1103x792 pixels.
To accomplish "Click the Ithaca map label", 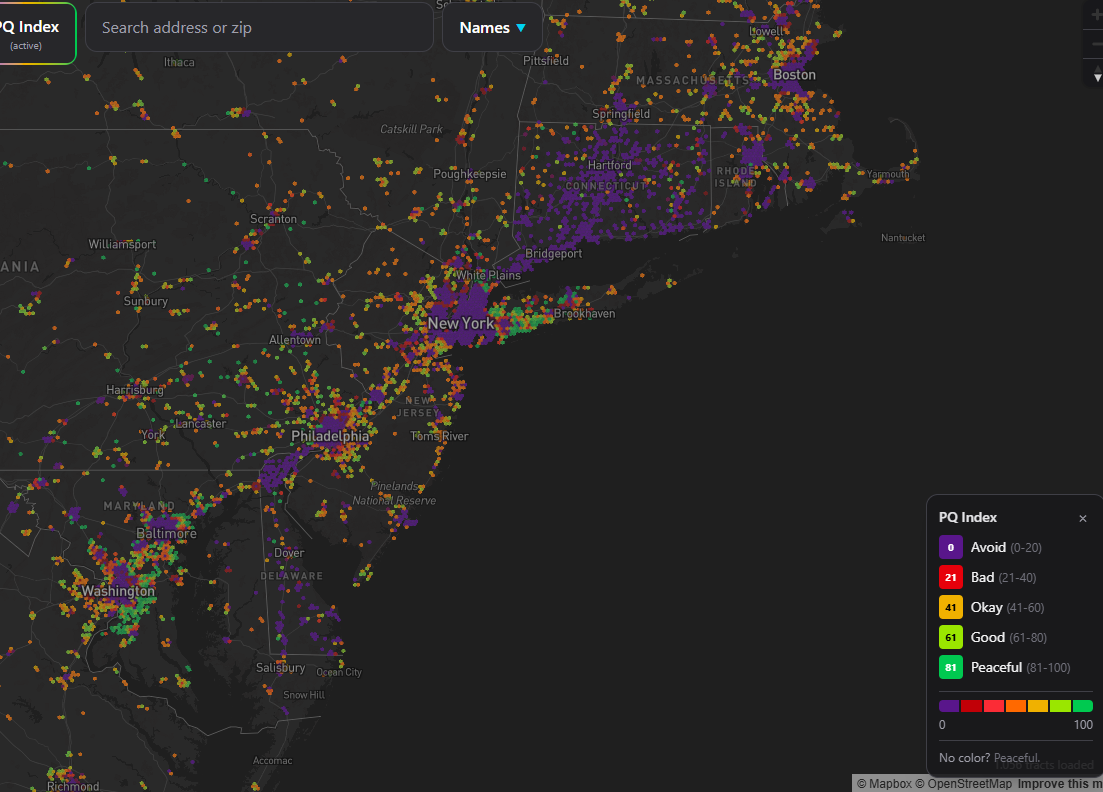I will [179, 62].
